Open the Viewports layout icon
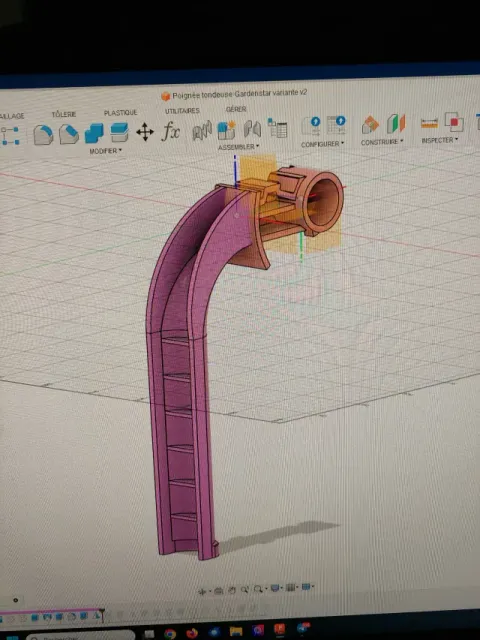480x640 pixels. 306,587
